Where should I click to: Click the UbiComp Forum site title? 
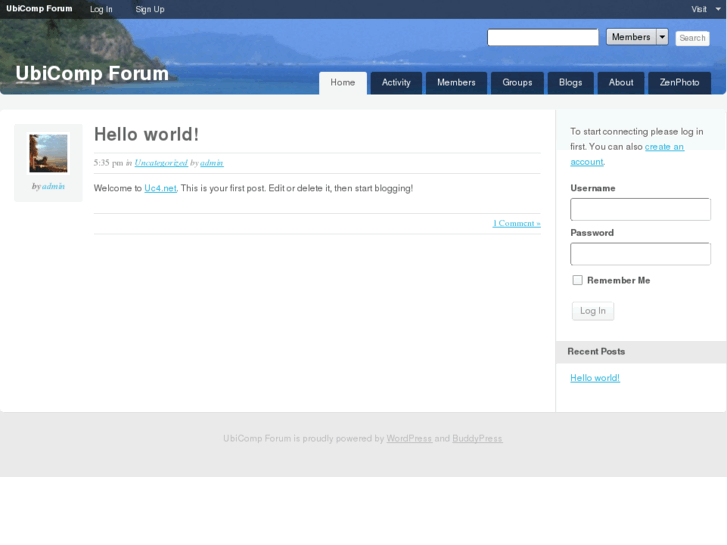(92, 73)
